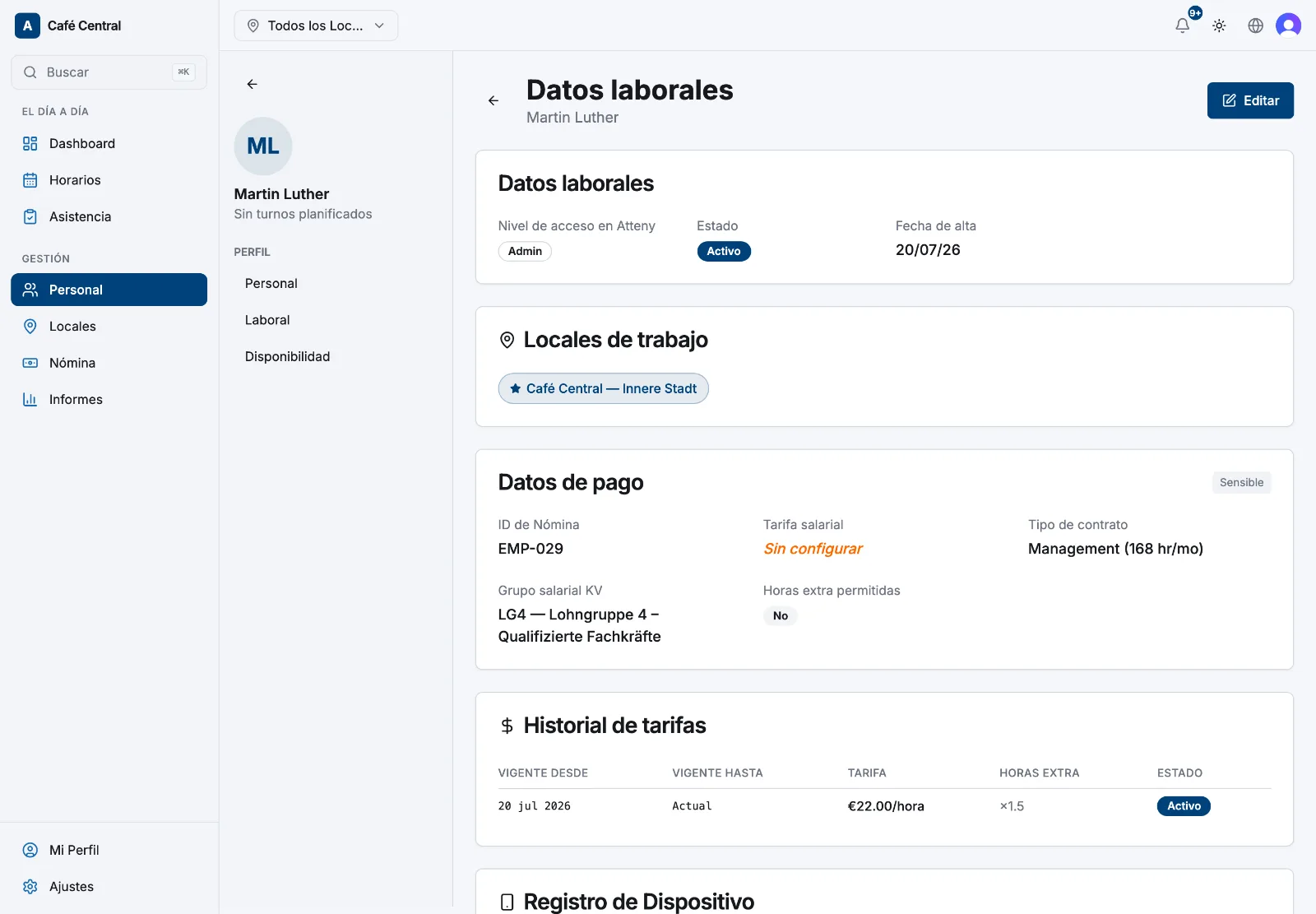Open the language globe icon
This screenshot has height=914, width=1316.
click(x=1255, y=26)
